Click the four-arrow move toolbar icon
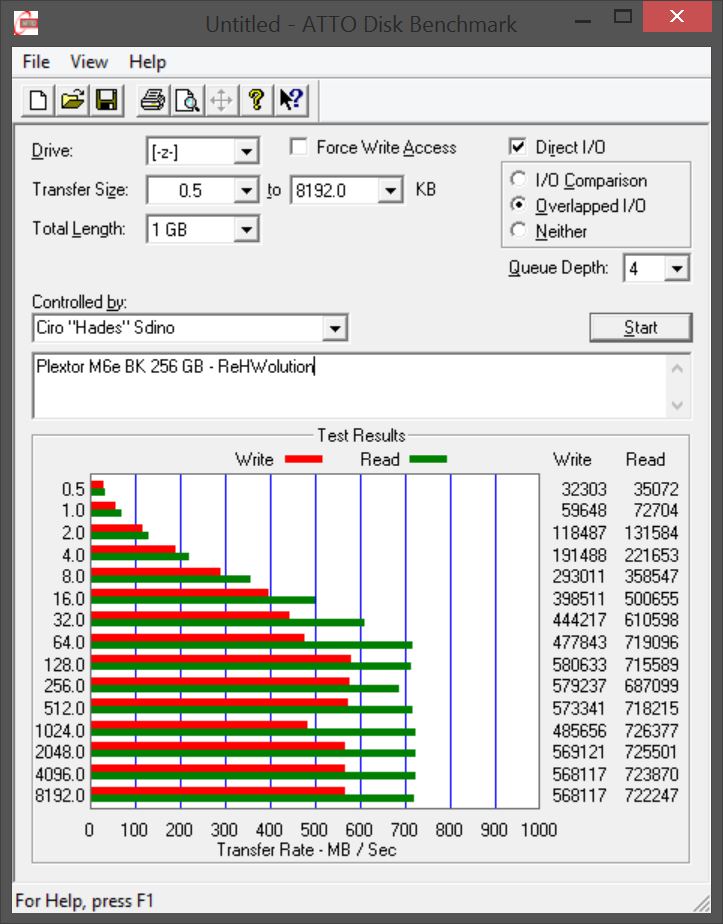 point(222,100)
